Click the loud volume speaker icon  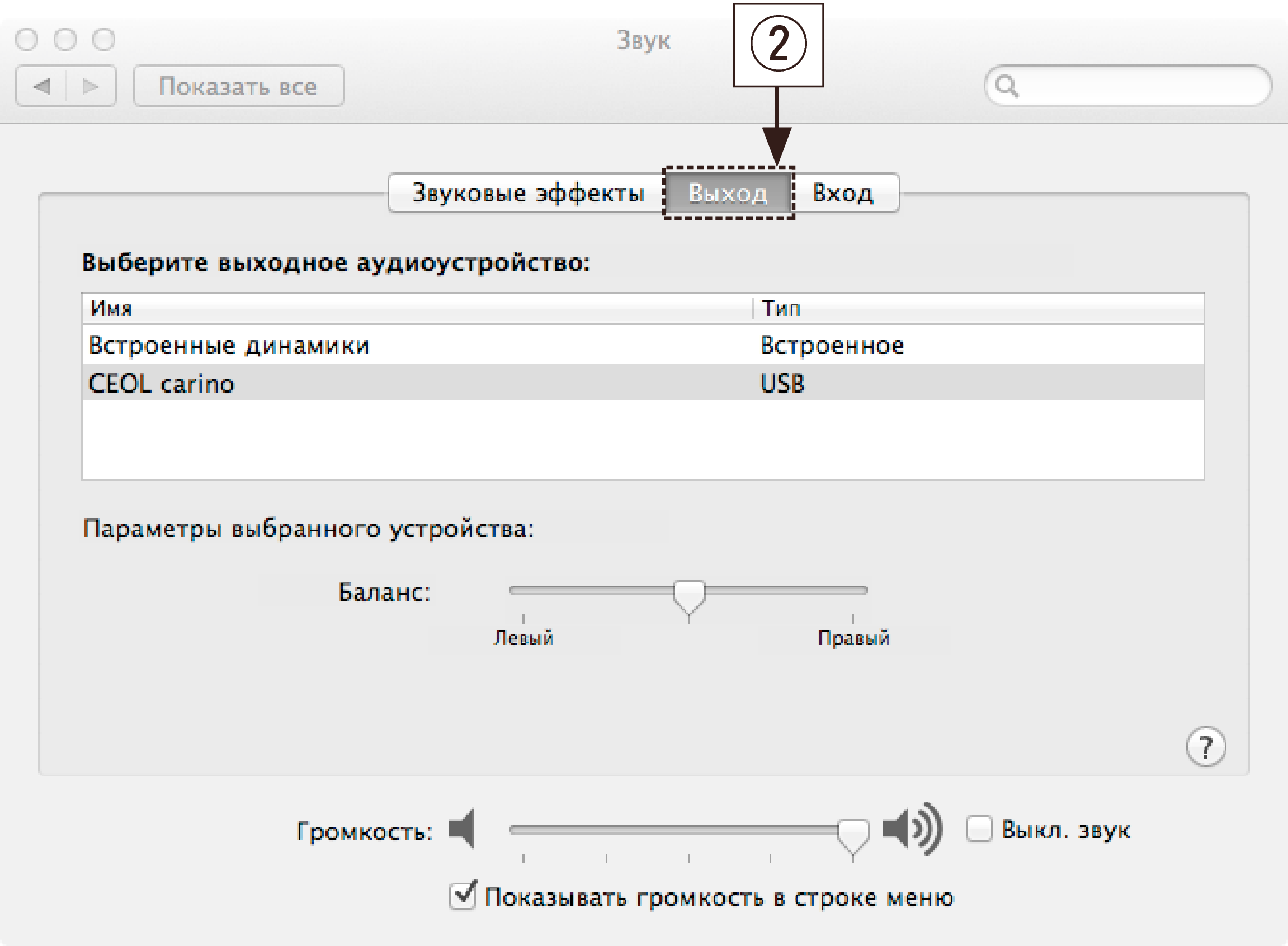click(913, 829)
